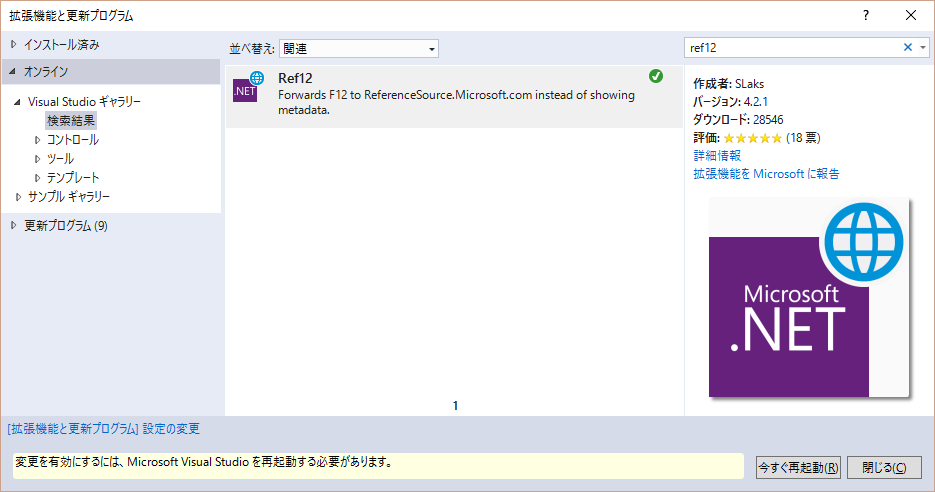This screenshot has height=492, width=935.
Task: Select the Ref12 result title
Action: tap(295, 78)
